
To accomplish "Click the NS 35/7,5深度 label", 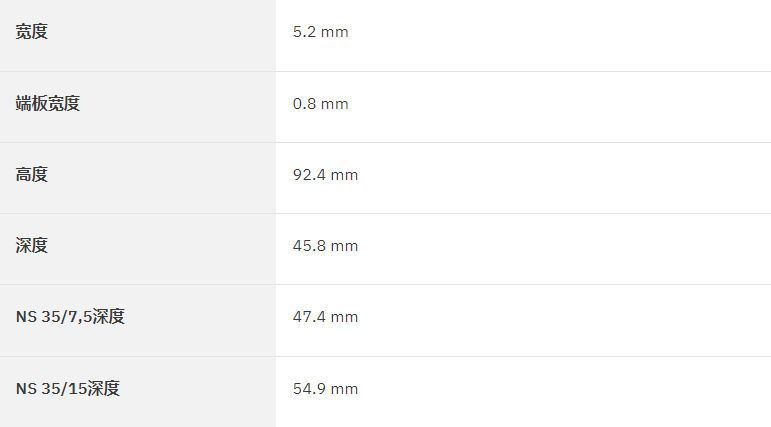I will pos(70,316).
